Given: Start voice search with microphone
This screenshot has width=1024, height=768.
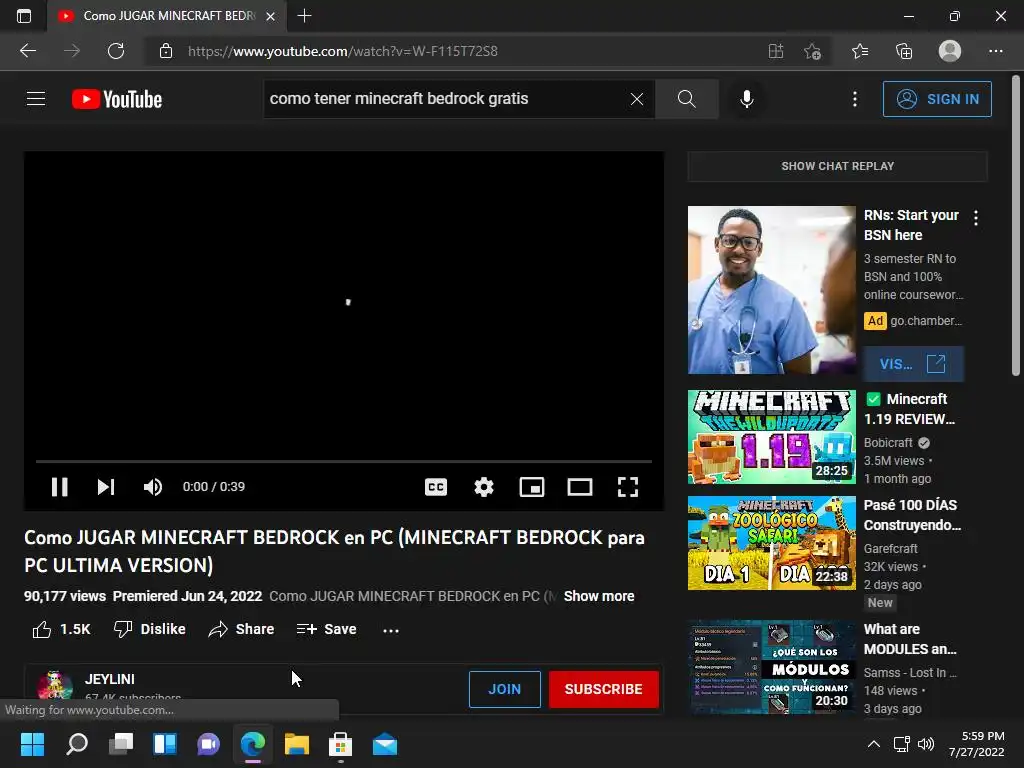Looking at the screenshot, I should click(x=746, y=99).
